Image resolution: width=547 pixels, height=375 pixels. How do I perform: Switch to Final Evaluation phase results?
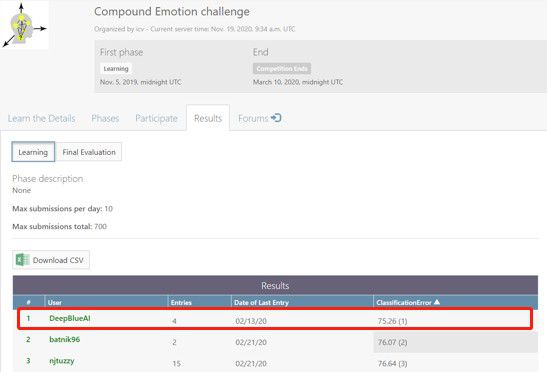point(89,152)
